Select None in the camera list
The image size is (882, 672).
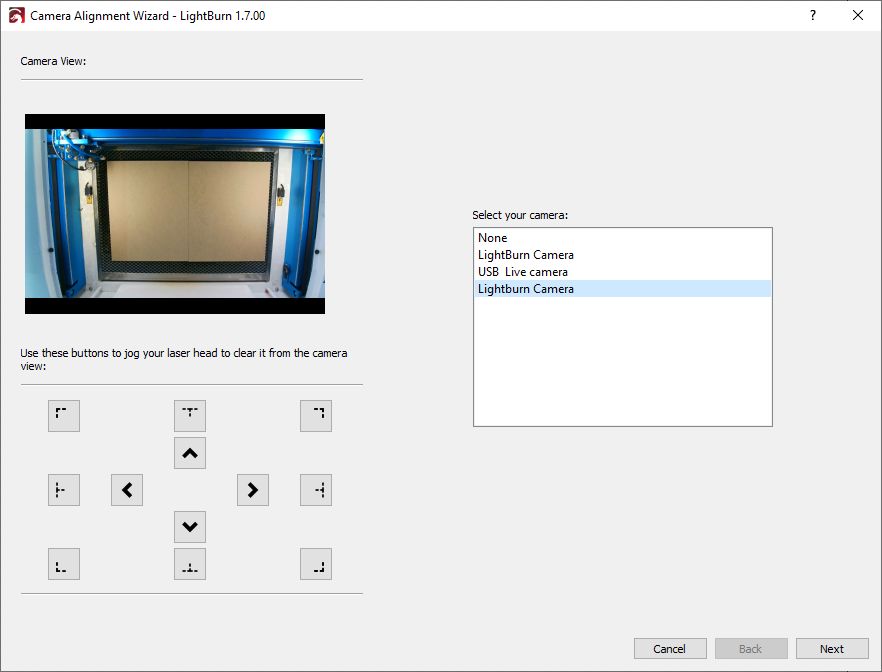click(623, 238)
